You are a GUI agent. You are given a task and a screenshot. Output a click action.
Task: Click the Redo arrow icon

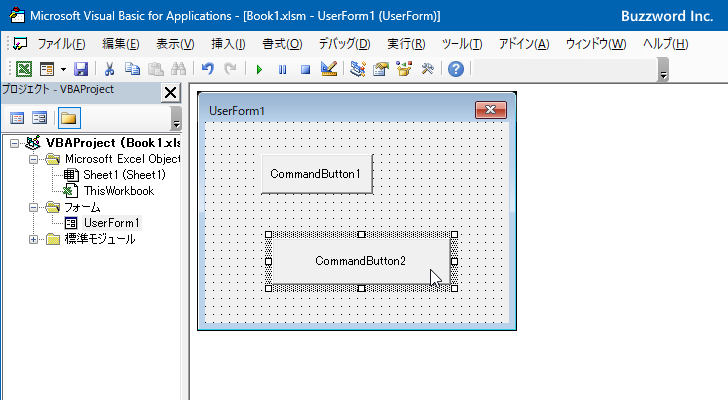230,69
